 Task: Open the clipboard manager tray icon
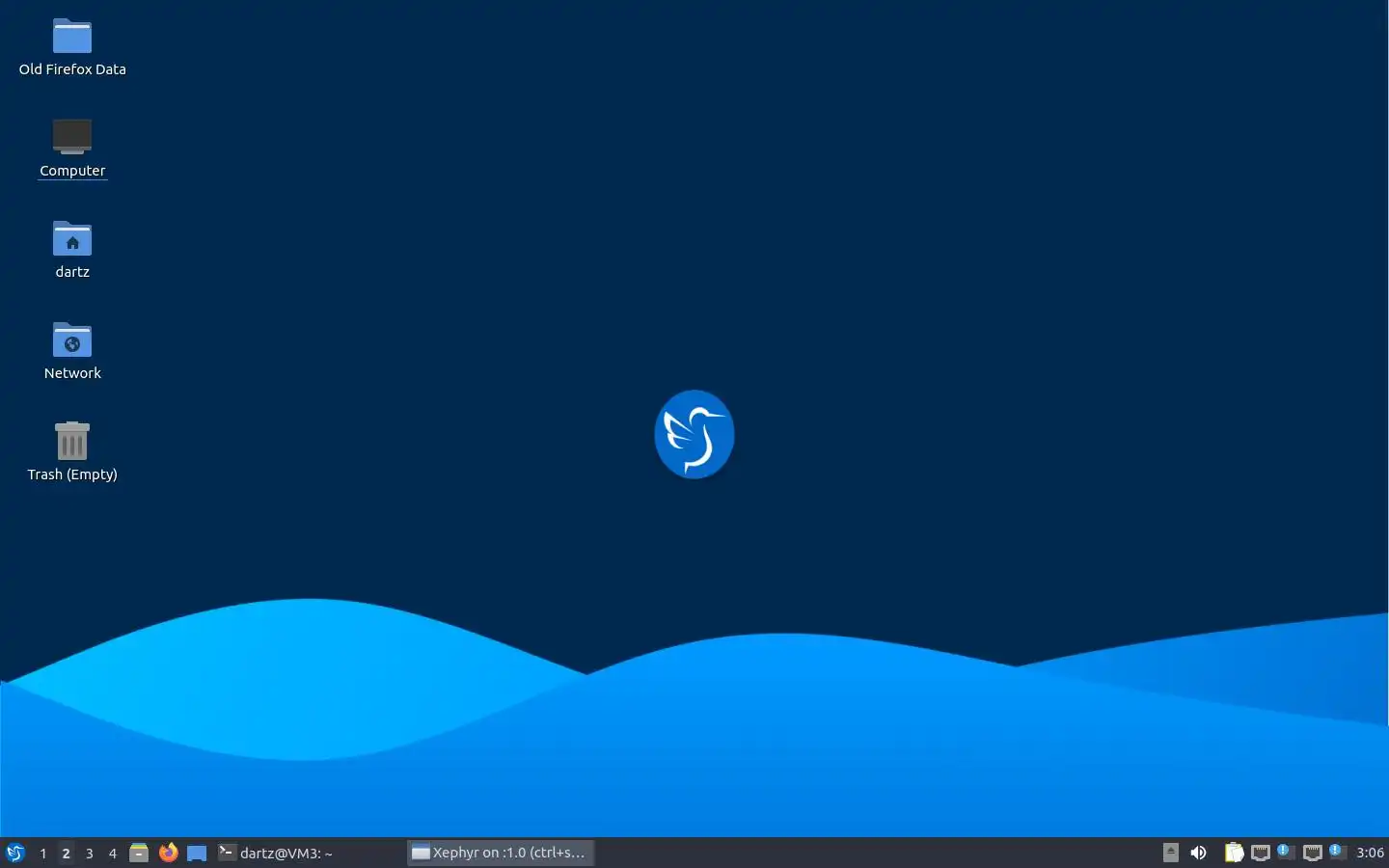tap(1234, 853)
